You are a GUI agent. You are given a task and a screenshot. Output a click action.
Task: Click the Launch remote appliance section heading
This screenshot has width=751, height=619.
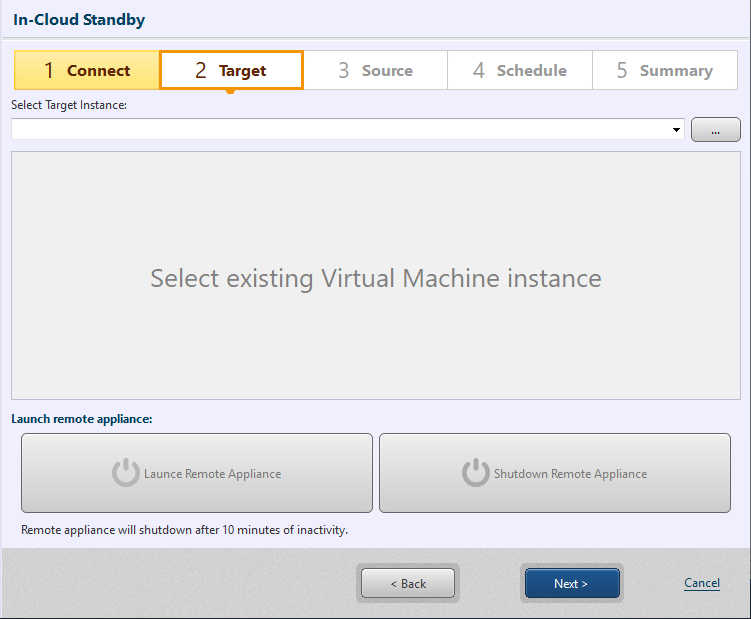coord(82,419)
